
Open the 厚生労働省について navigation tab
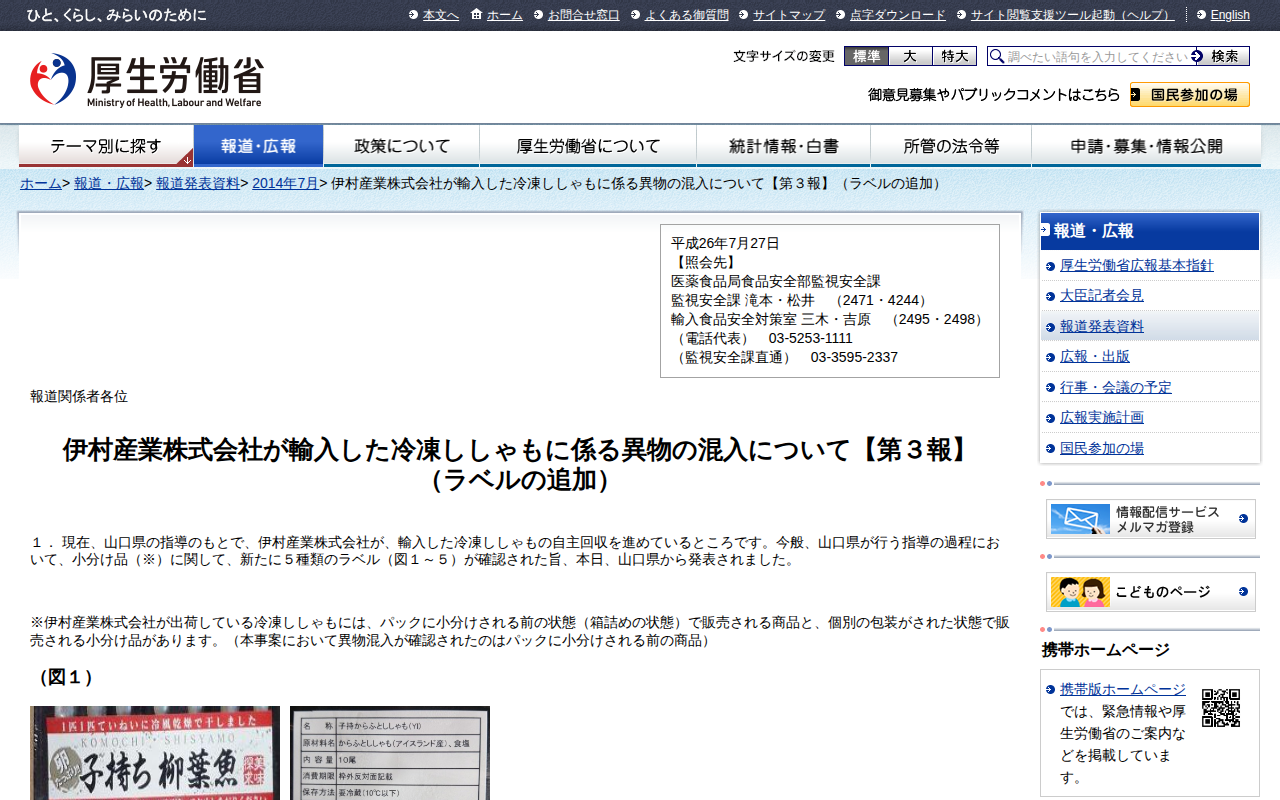(x=588, y=146)
